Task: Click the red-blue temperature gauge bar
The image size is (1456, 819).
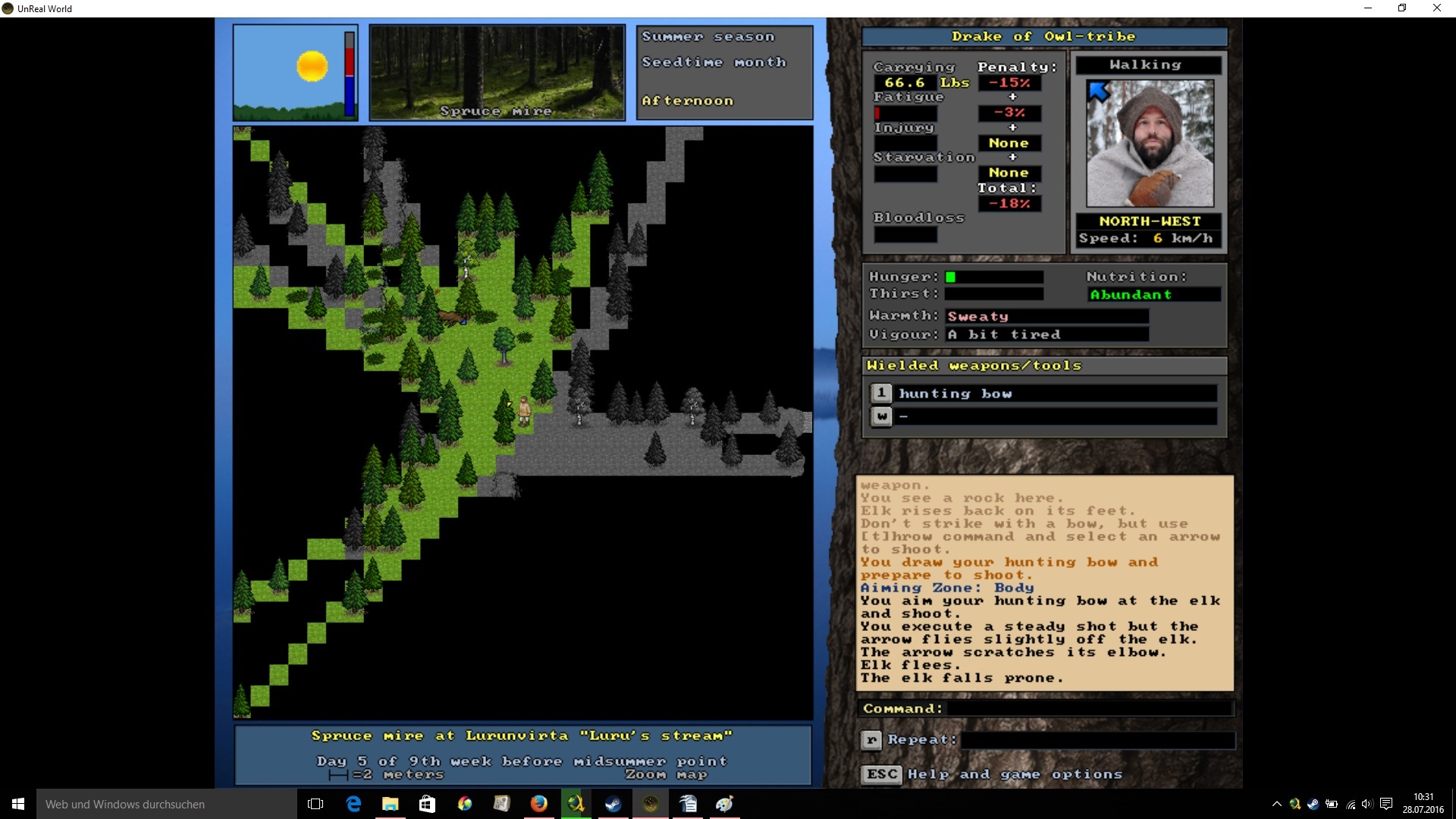Action: pos(350,74)
